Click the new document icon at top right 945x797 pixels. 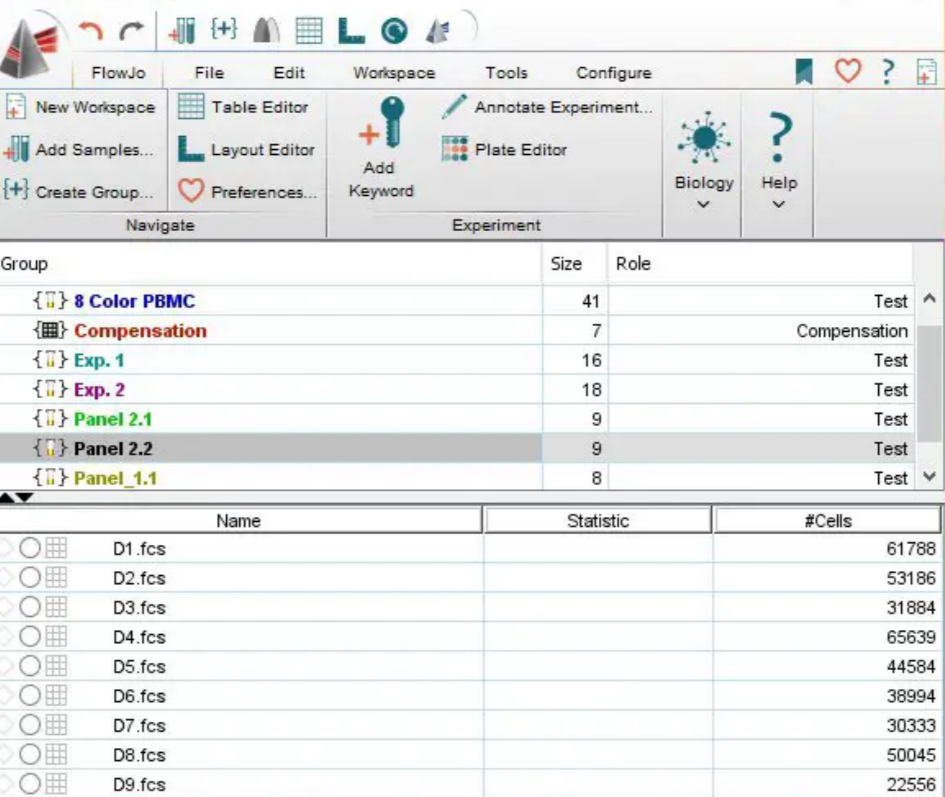pyautogui.click(x=926, y=72)
